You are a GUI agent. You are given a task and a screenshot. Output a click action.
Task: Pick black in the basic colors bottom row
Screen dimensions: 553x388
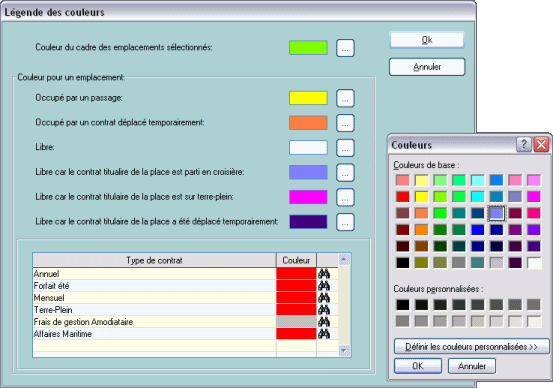point(402,263)
